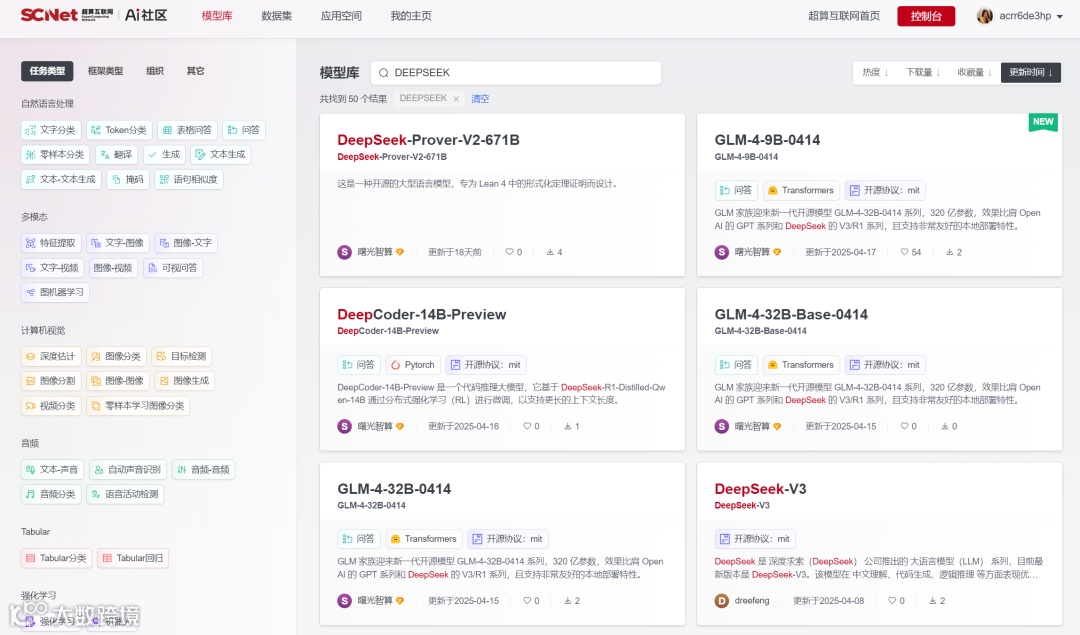This screenshot has width=1080, height=635.
Task: Click the Tabular回归 table icon
Action: [x=107, y=559]
